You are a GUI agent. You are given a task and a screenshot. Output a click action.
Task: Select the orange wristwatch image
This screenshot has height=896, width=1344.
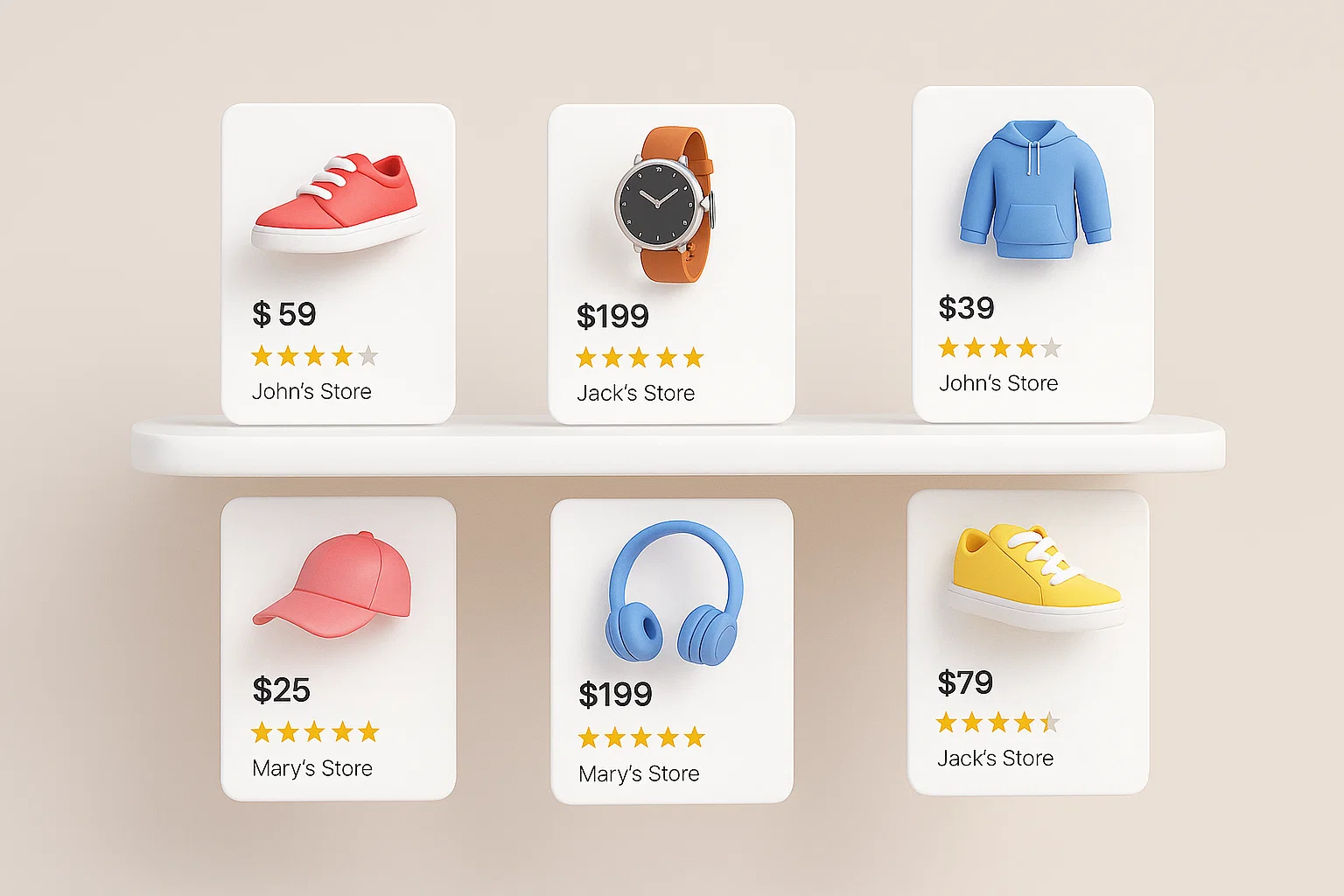664,204
